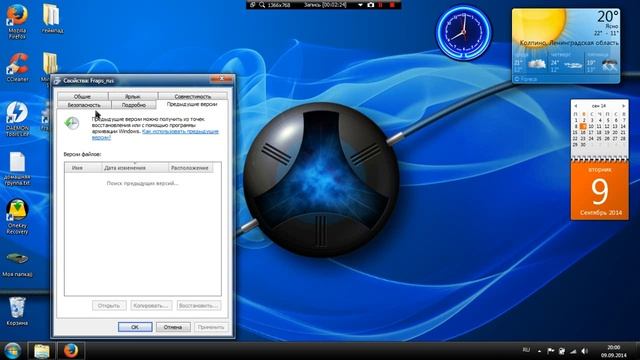Click the 20° temperature in weather gadget
Viewport: 640px width, 360px height.
[x=608, y=17]
